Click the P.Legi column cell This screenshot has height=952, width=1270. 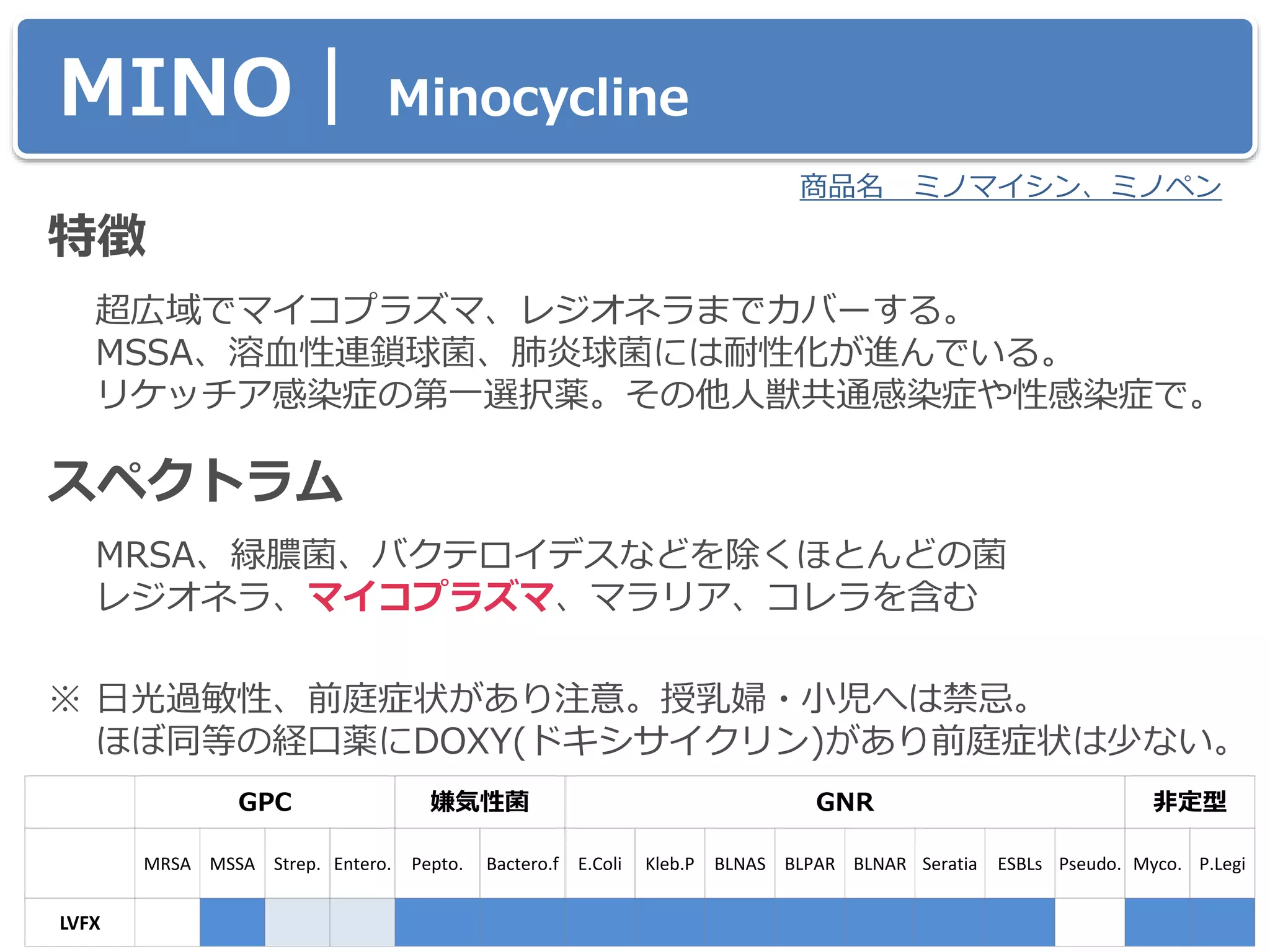pos(1222,863)
